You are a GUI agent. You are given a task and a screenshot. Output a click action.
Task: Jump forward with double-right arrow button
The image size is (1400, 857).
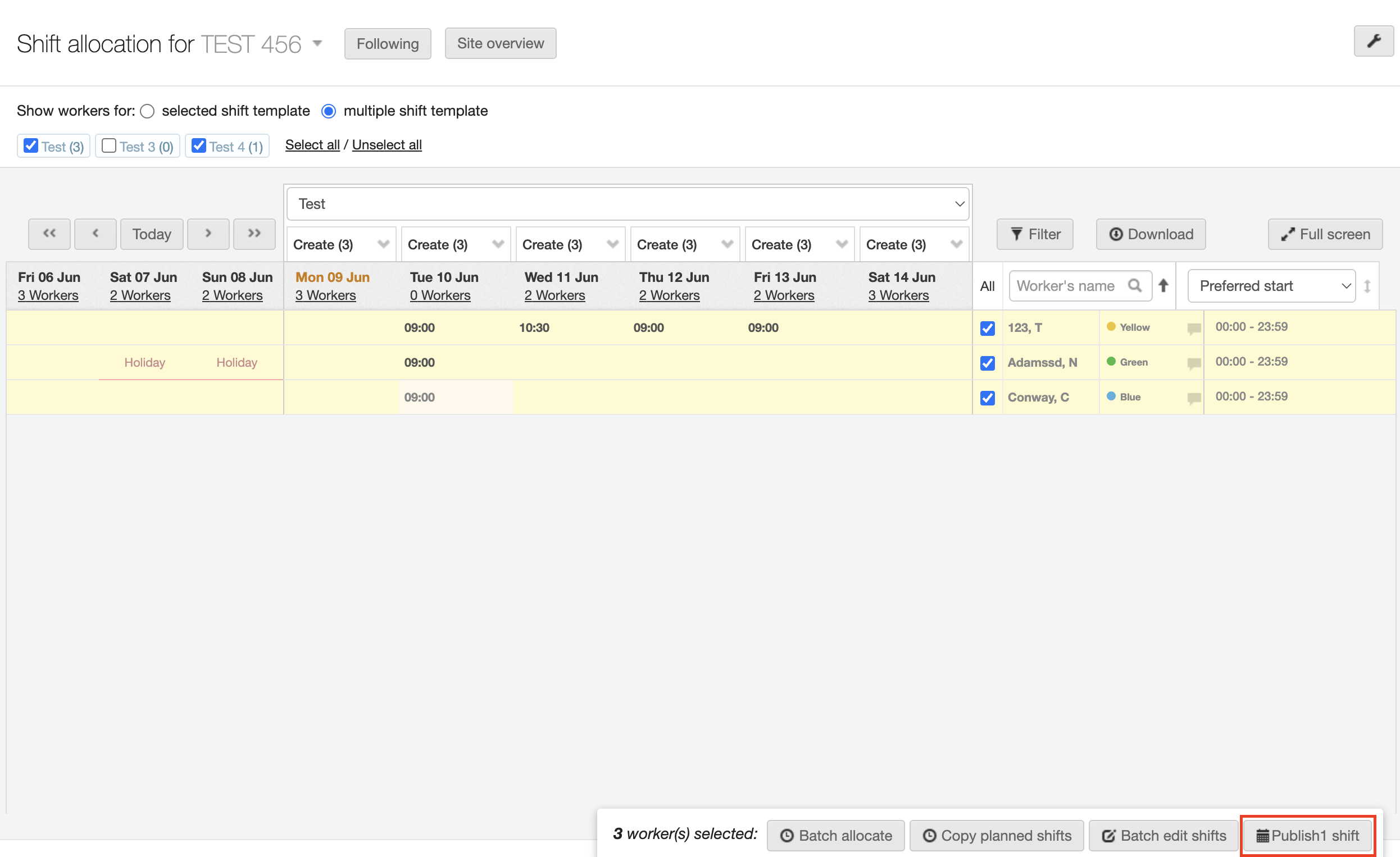(254, 234)
